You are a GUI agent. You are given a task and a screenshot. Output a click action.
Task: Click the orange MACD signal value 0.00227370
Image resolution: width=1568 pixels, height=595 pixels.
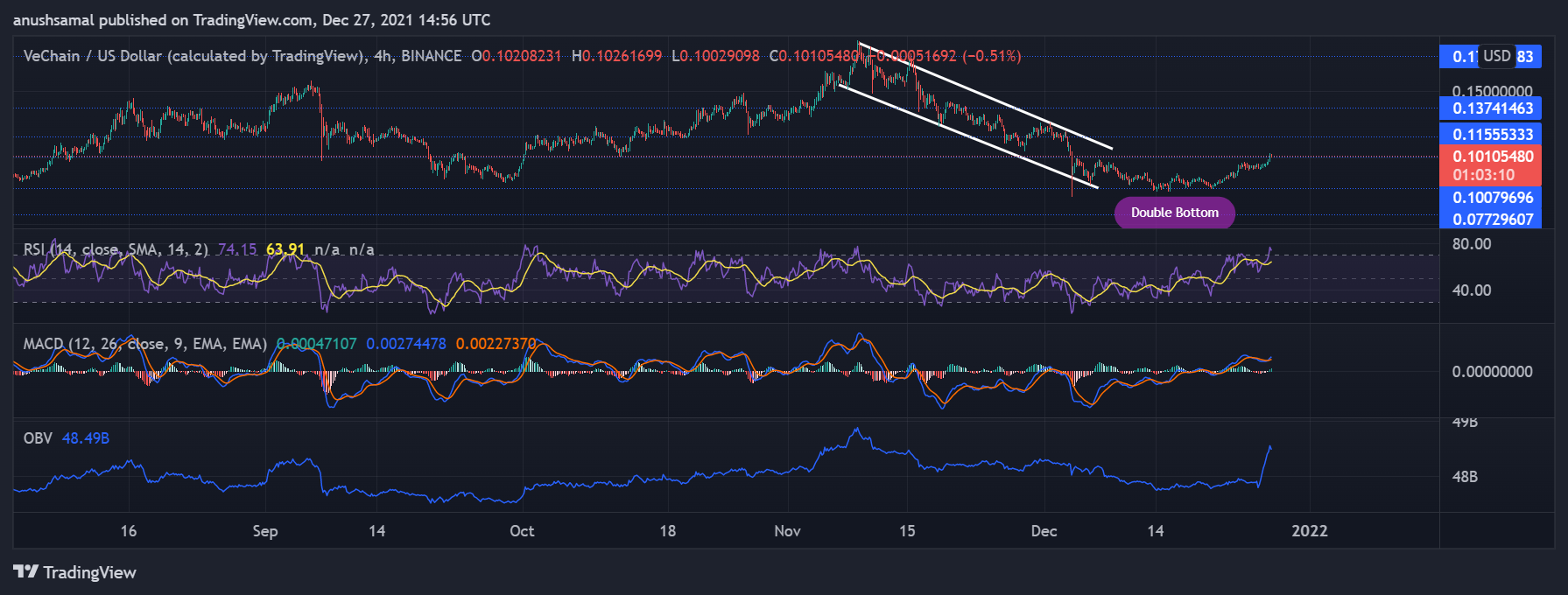[x=496, y=344]
